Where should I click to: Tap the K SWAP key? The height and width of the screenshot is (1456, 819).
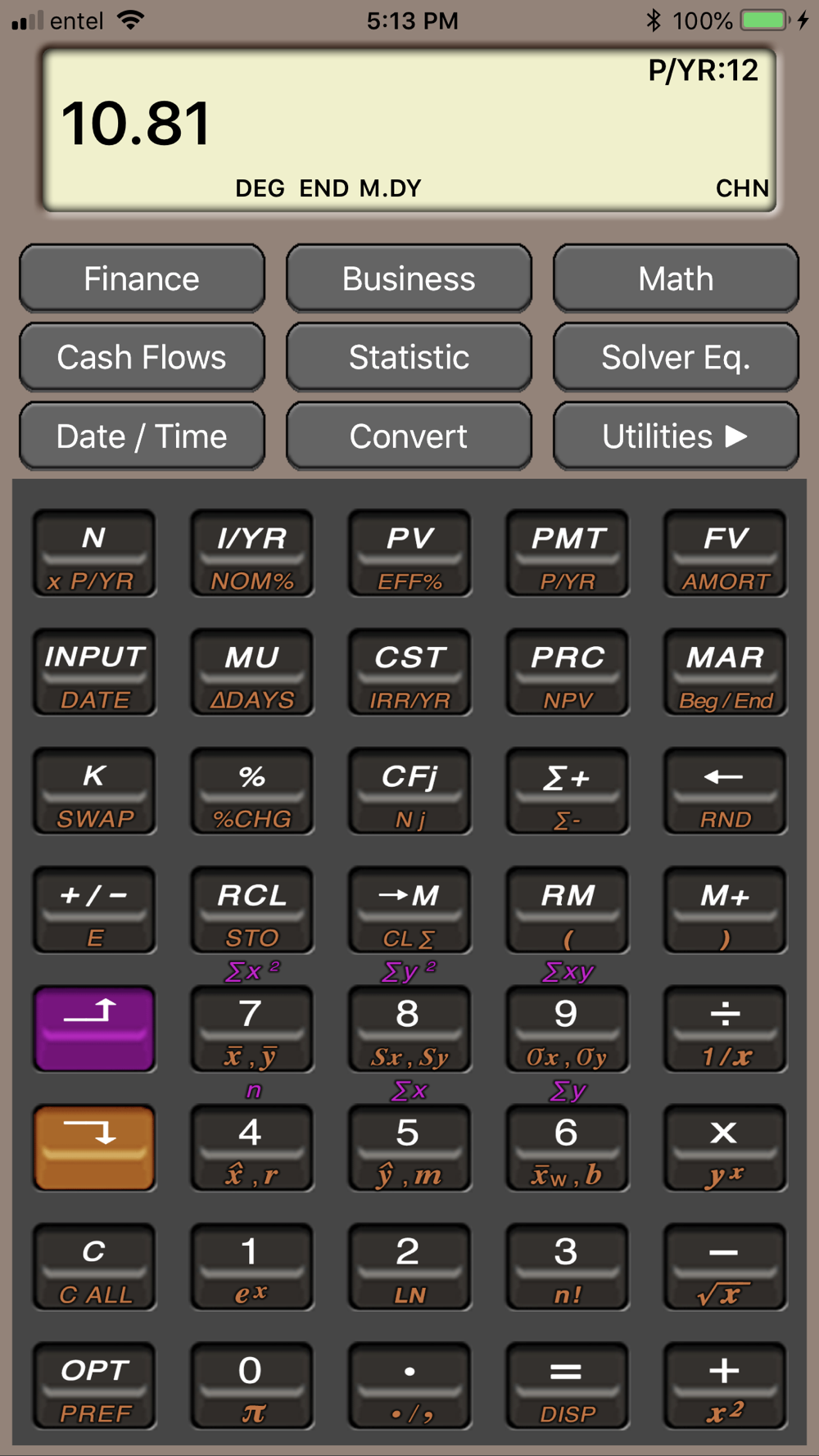pyautogui.click(x=94, y=791)
